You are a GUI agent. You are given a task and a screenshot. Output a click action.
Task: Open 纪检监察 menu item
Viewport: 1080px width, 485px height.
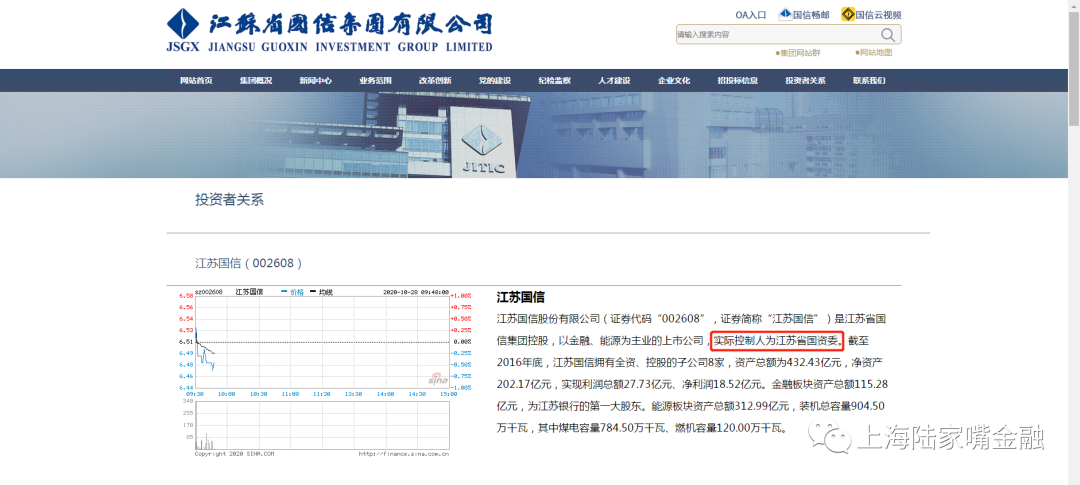coord(554,81)
